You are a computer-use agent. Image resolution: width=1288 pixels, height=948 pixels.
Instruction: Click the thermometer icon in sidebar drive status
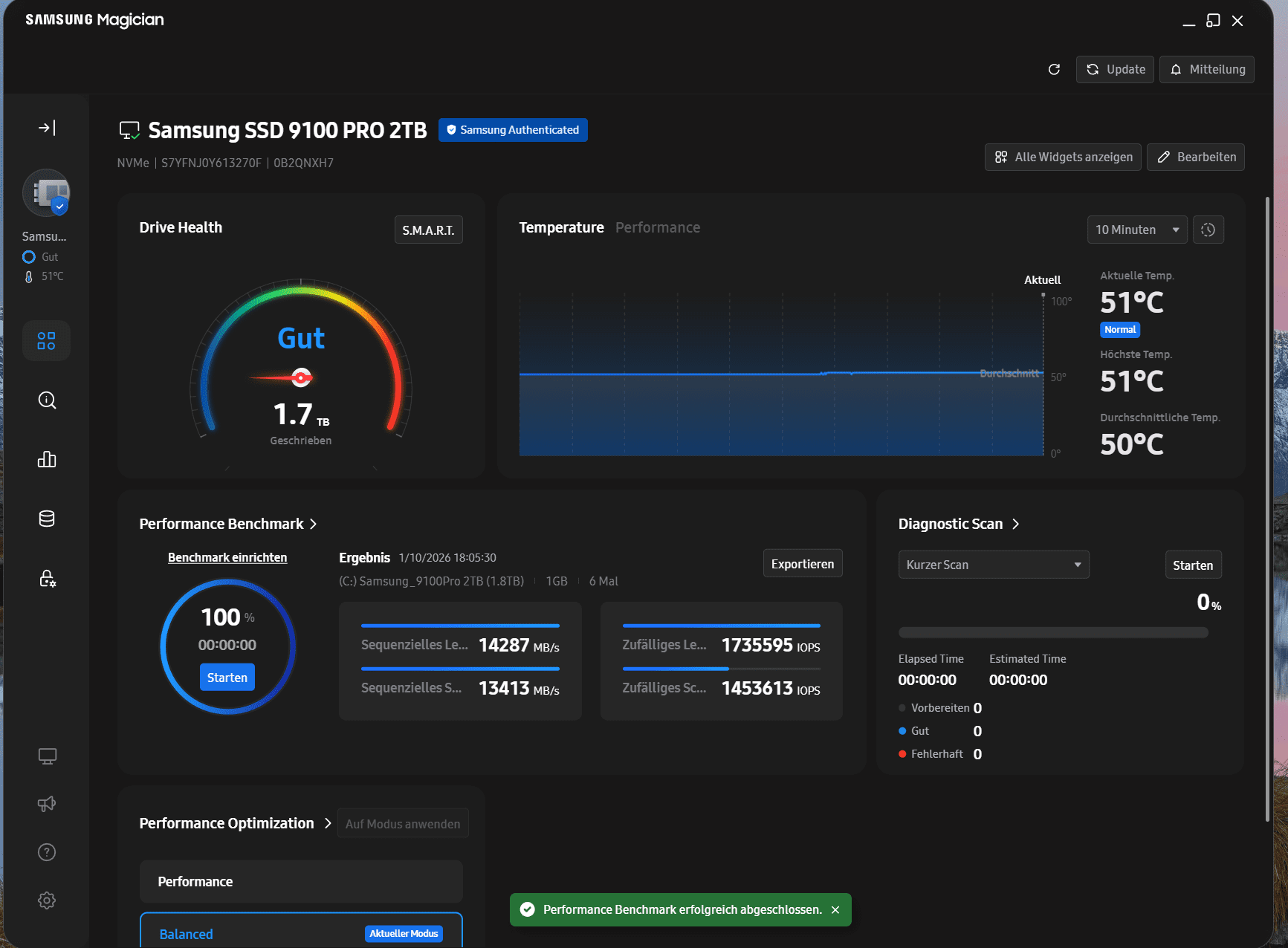coord(29,276)
